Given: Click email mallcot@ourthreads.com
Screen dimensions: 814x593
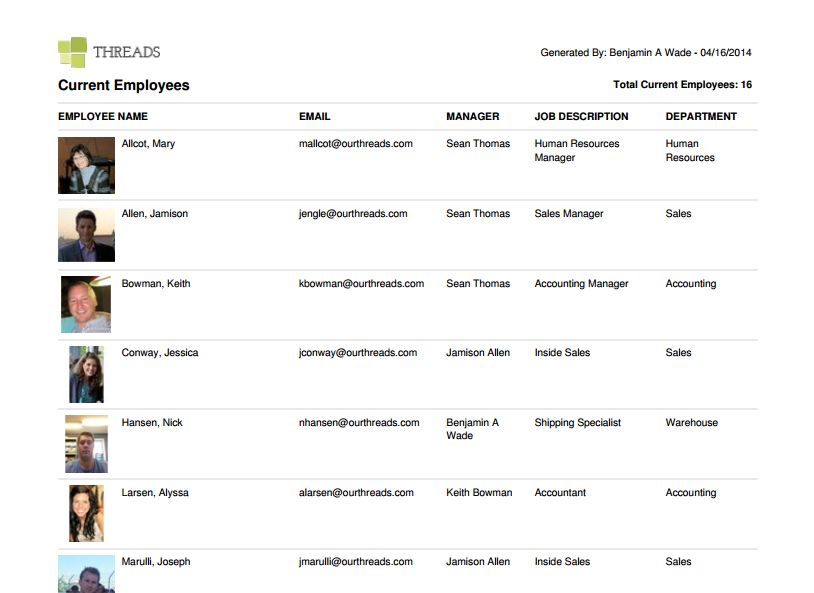Looking at the screenshot, I should [x=356, y=144].
